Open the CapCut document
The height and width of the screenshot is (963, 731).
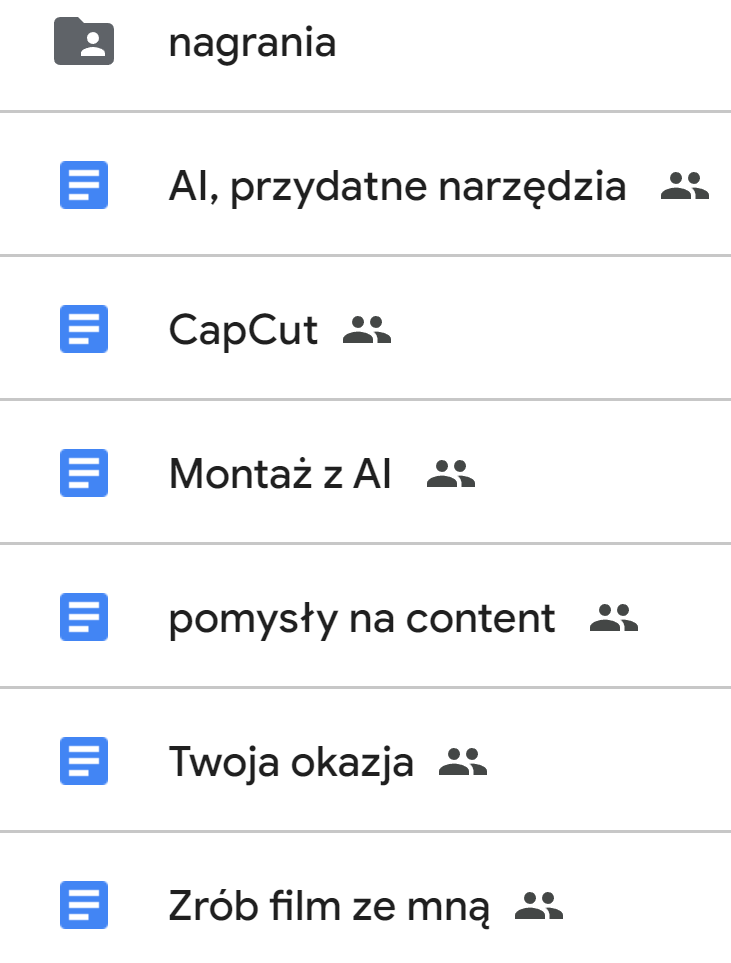pyautogui.click(x=243, y=330)
